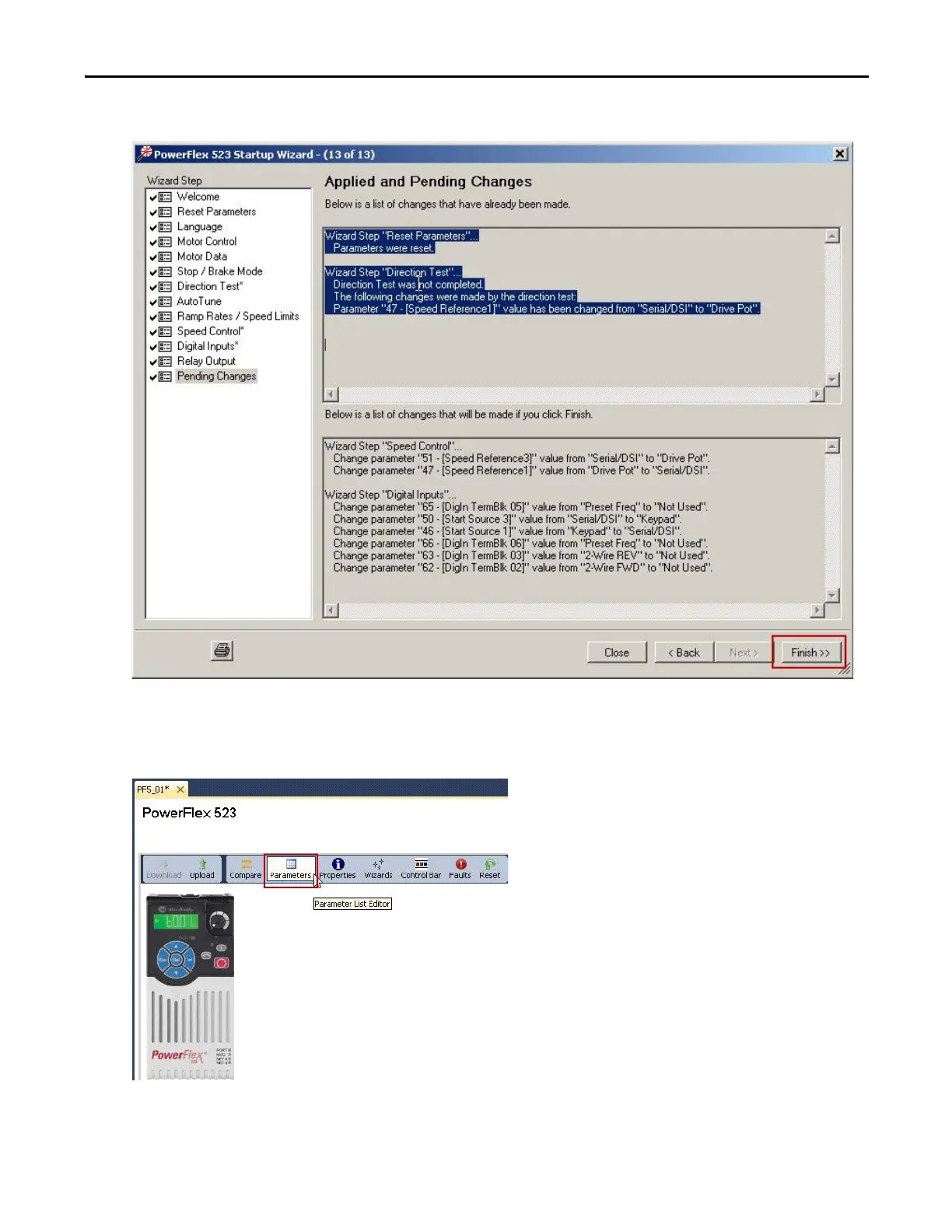The height and width of the screenshot is (1232, 952).
Task: Select the Motor Control wizard step
Action: [206, 241]
